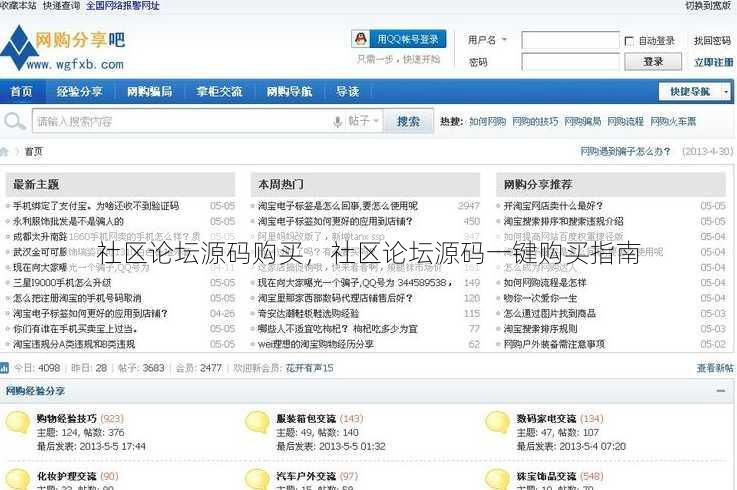737x490 pixels.
Task: Open announcement 网购遇到骗子怎么办?
Action: point(625,151)
